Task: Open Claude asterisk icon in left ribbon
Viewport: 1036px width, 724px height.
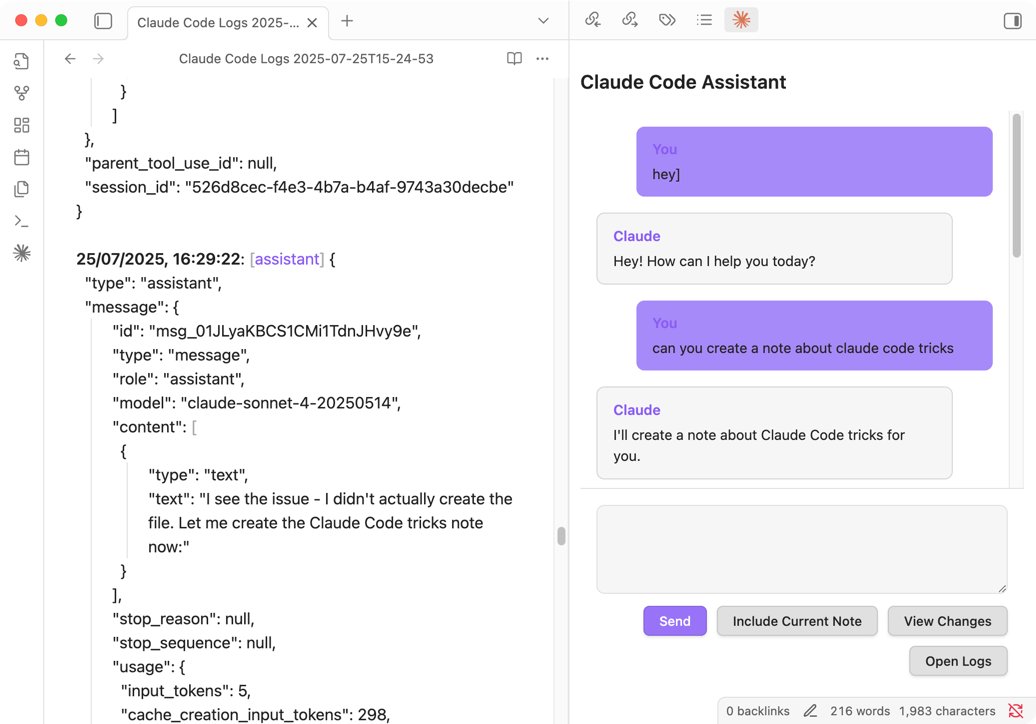Action: [x=22, y=253]
